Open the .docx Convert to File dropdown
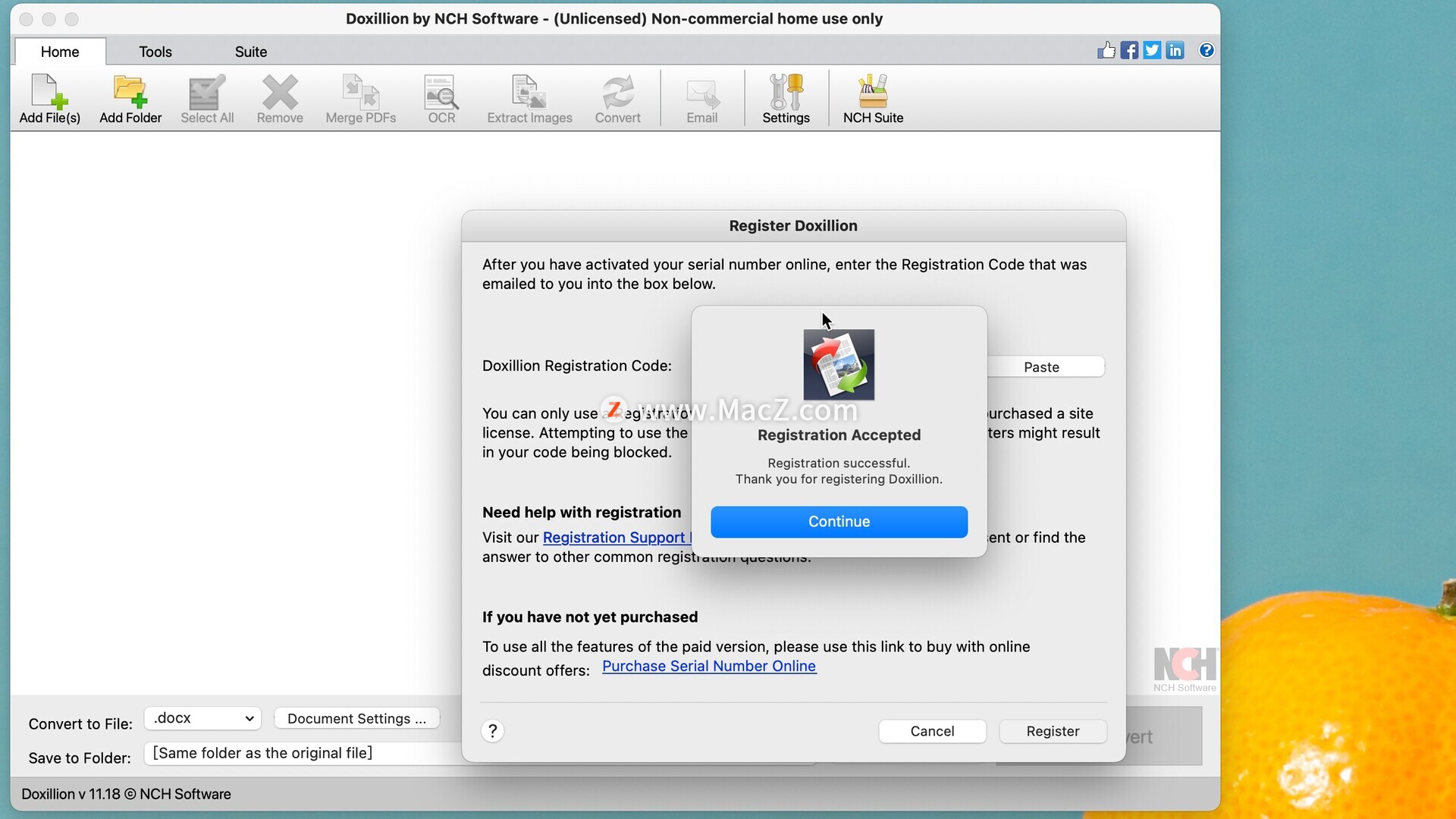1456x819 pixels. click(202, 718)
